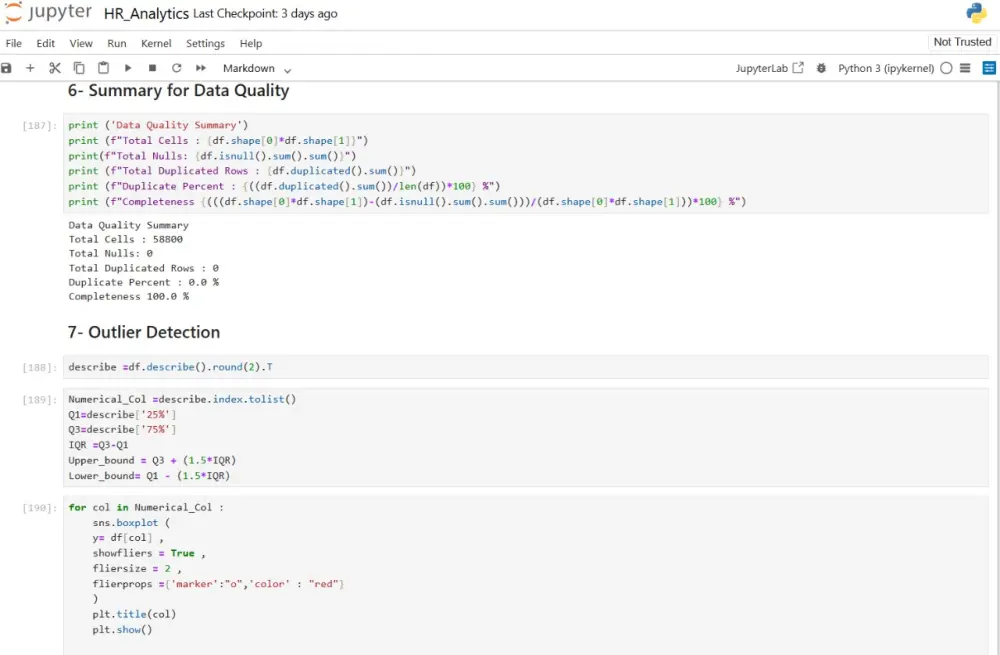Enable the debugger with the bug icon
Screen dimensions: 1000x655
pos(822,68)
